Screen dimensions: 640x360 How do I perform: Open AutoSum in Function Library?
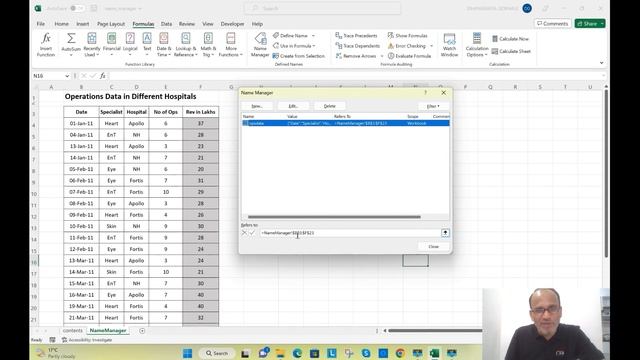tap(71, 45)
